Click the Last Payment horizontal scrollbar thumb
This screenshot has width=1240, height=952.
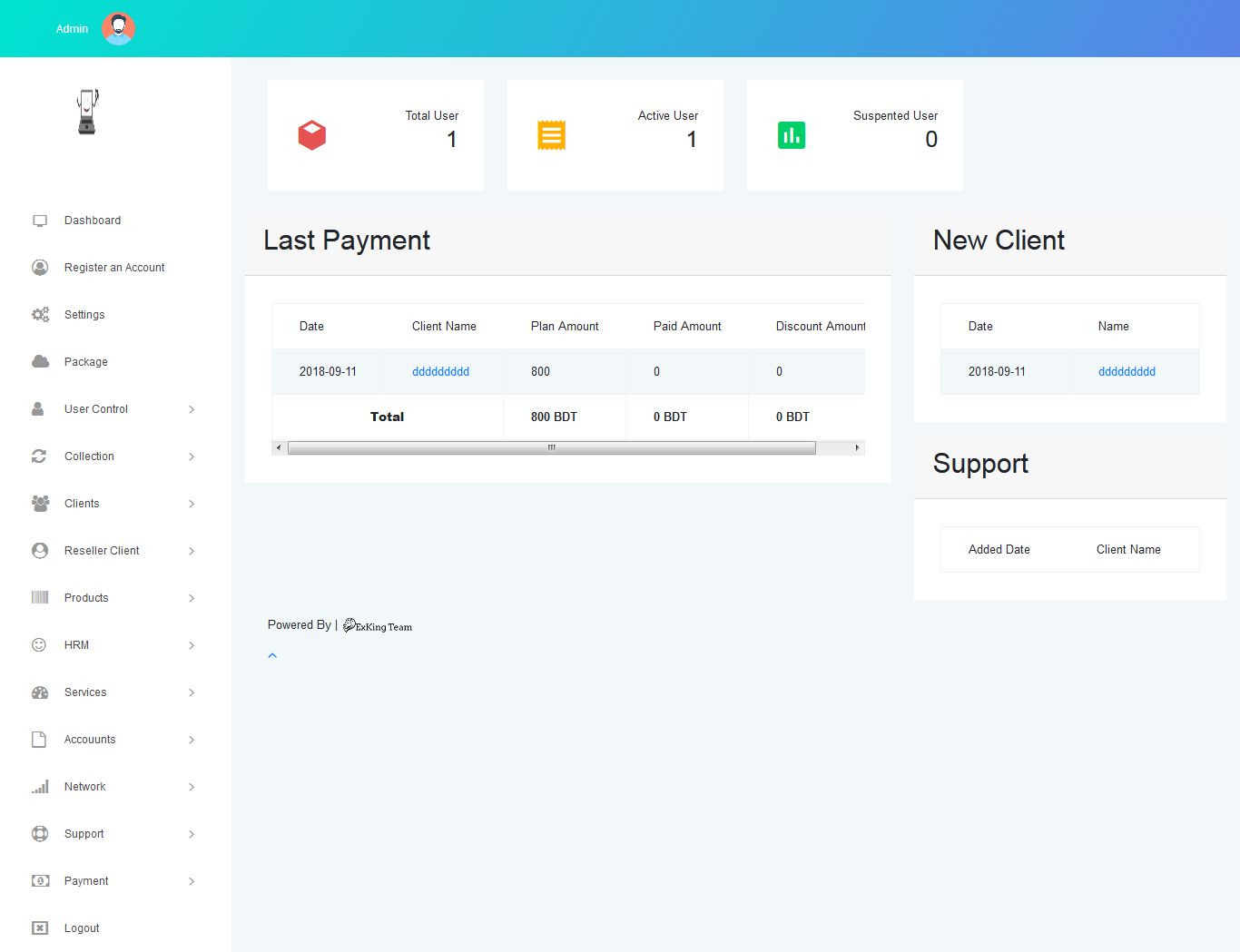552,447
